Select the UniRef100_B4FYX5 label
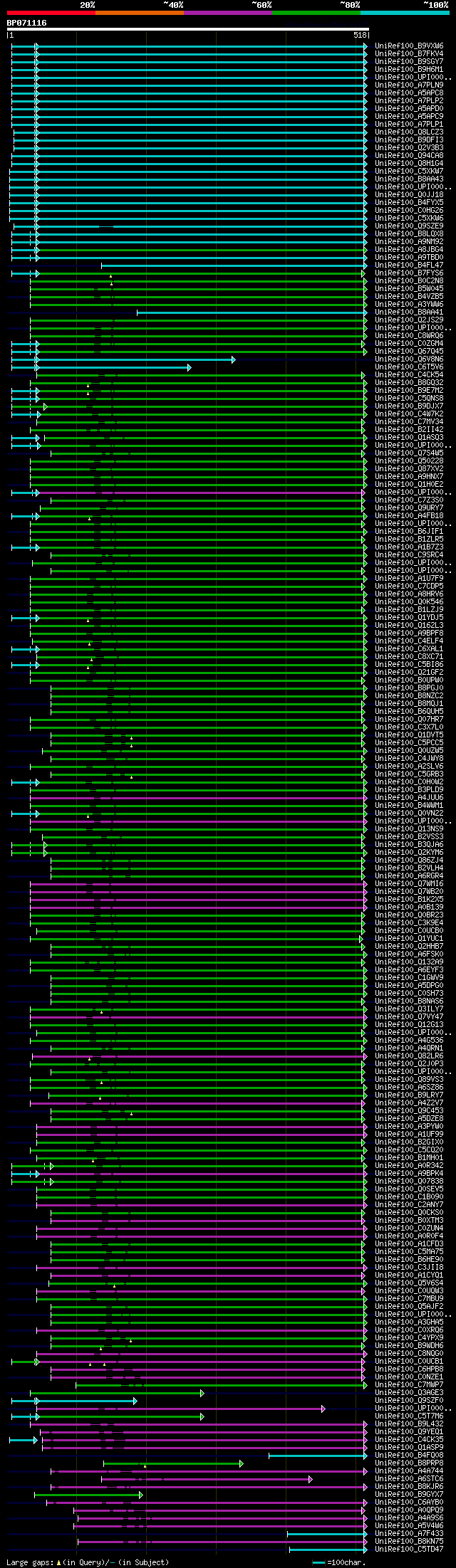456x1568 pixels. [x=409, y=203]
